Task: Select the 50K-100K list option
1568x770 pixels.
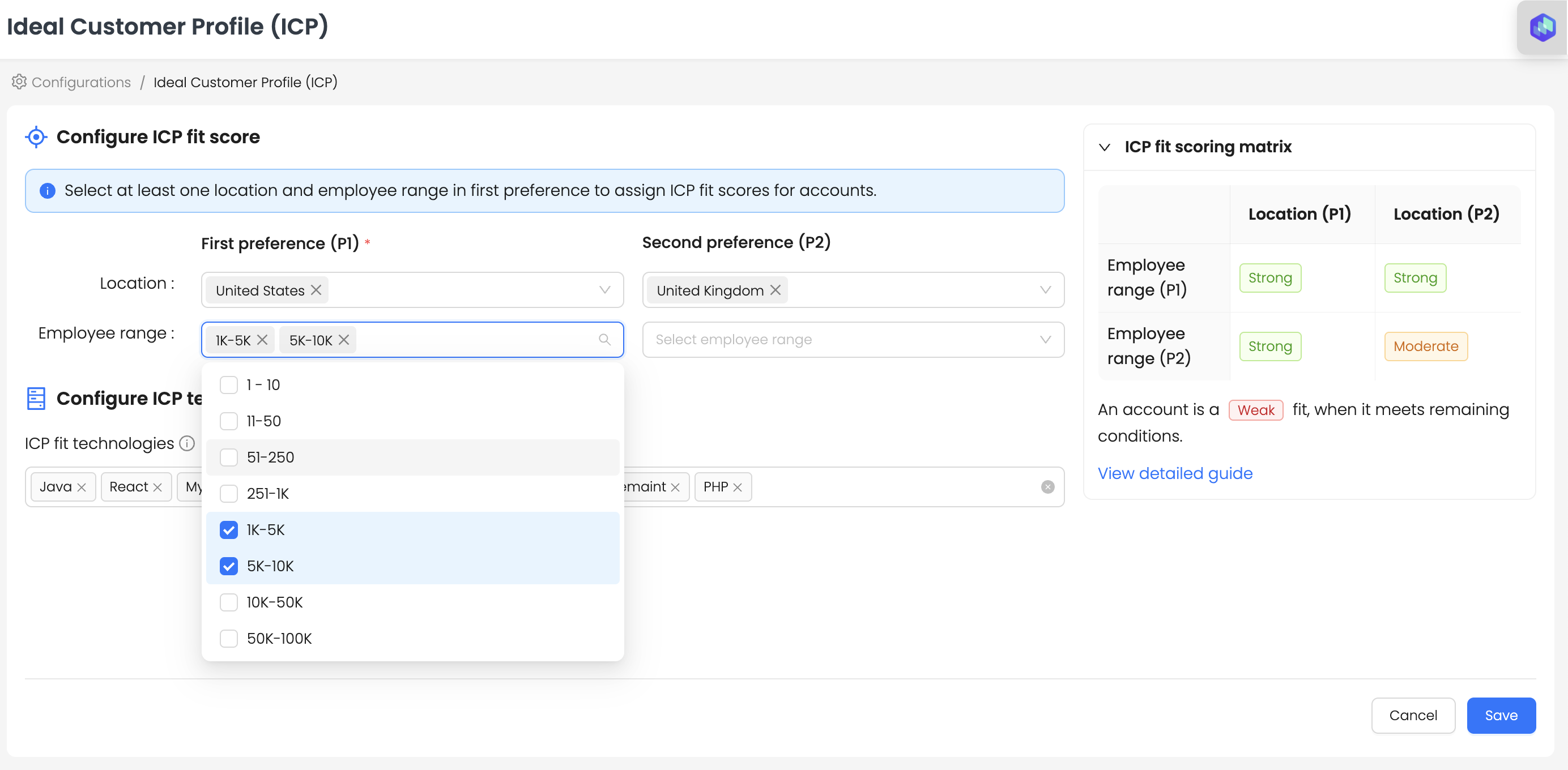Action: click(279, 639)
